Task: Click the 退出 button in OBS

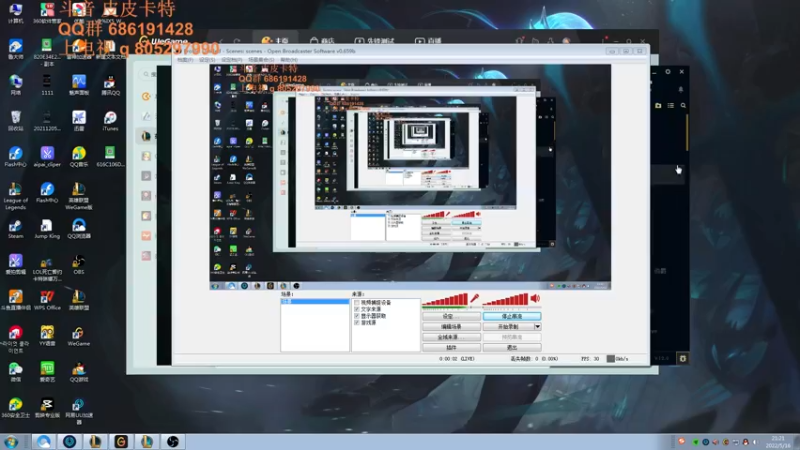Action: tap(512, 347)
